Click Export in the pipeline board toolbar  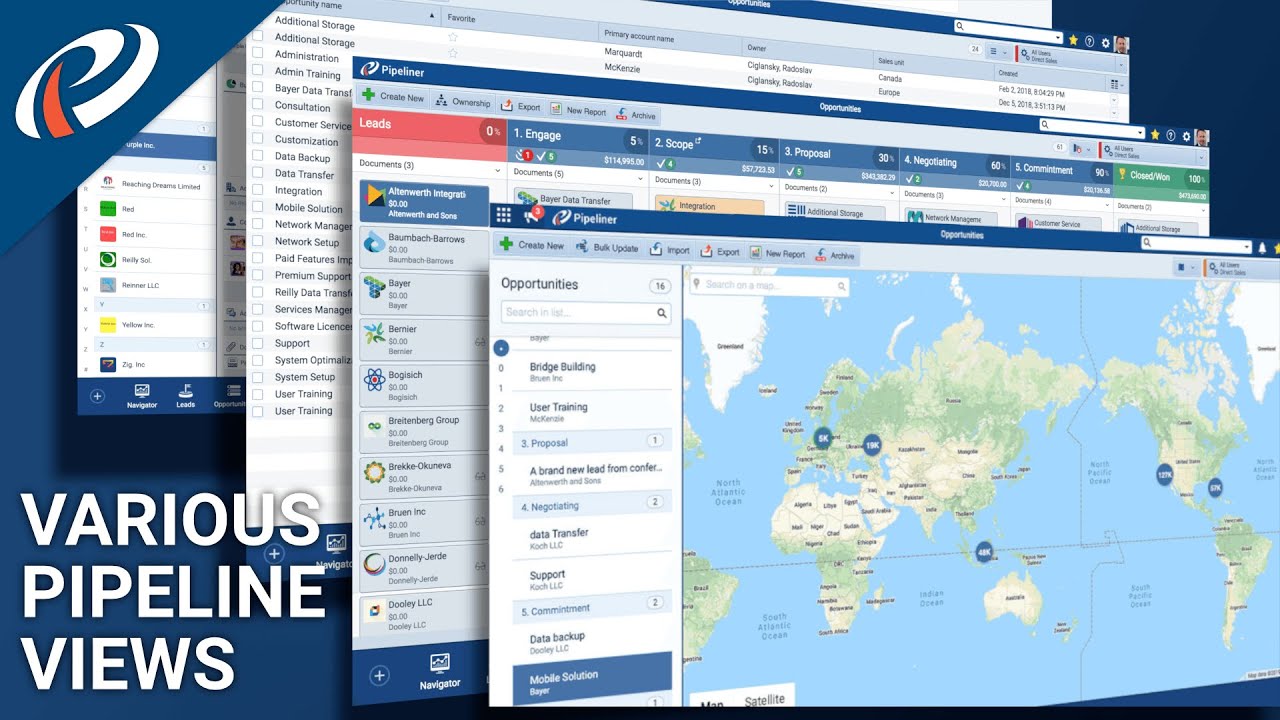[x=520, y=106]
